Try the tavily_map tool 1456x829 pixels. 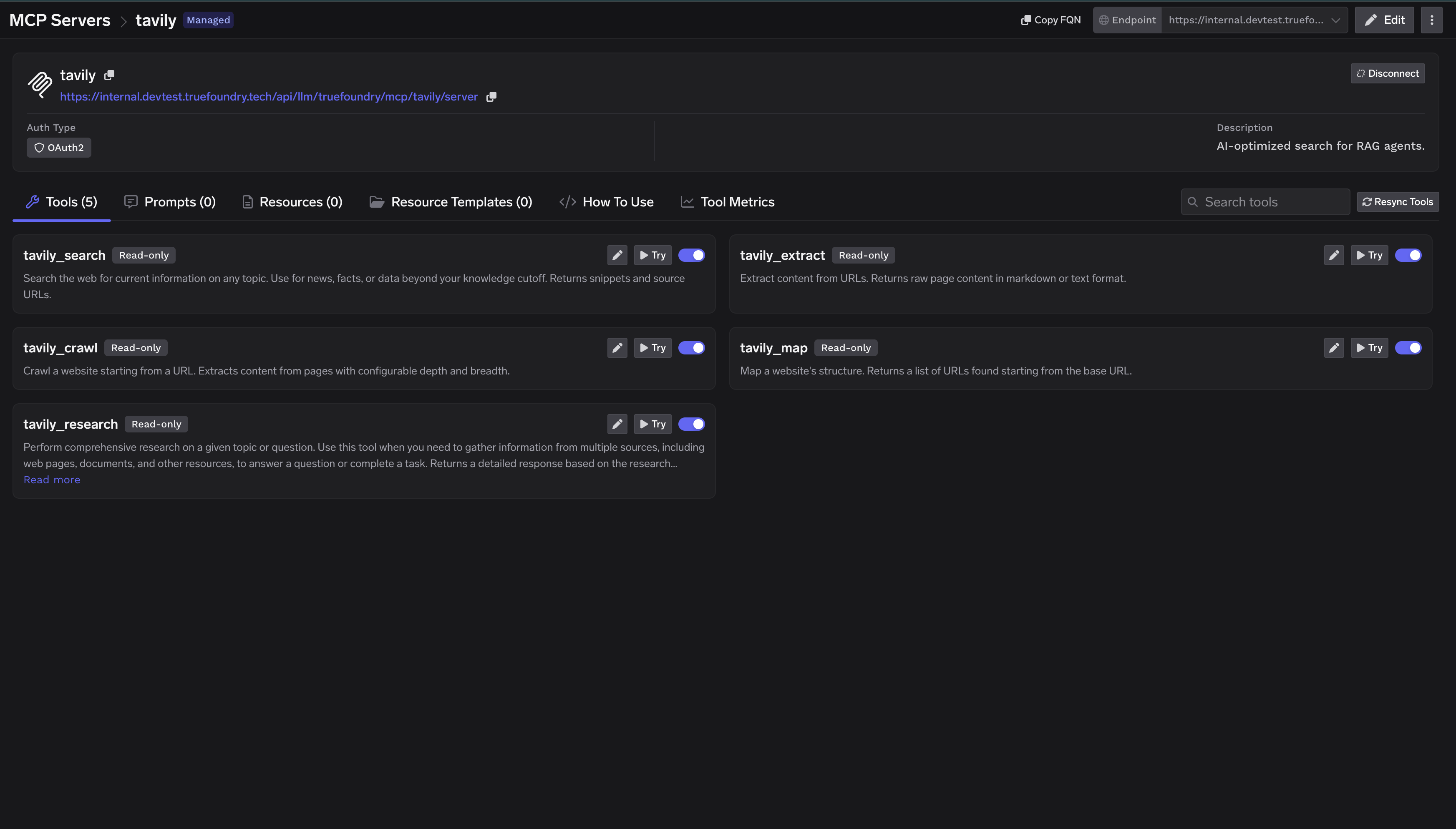click(1369, 348)
